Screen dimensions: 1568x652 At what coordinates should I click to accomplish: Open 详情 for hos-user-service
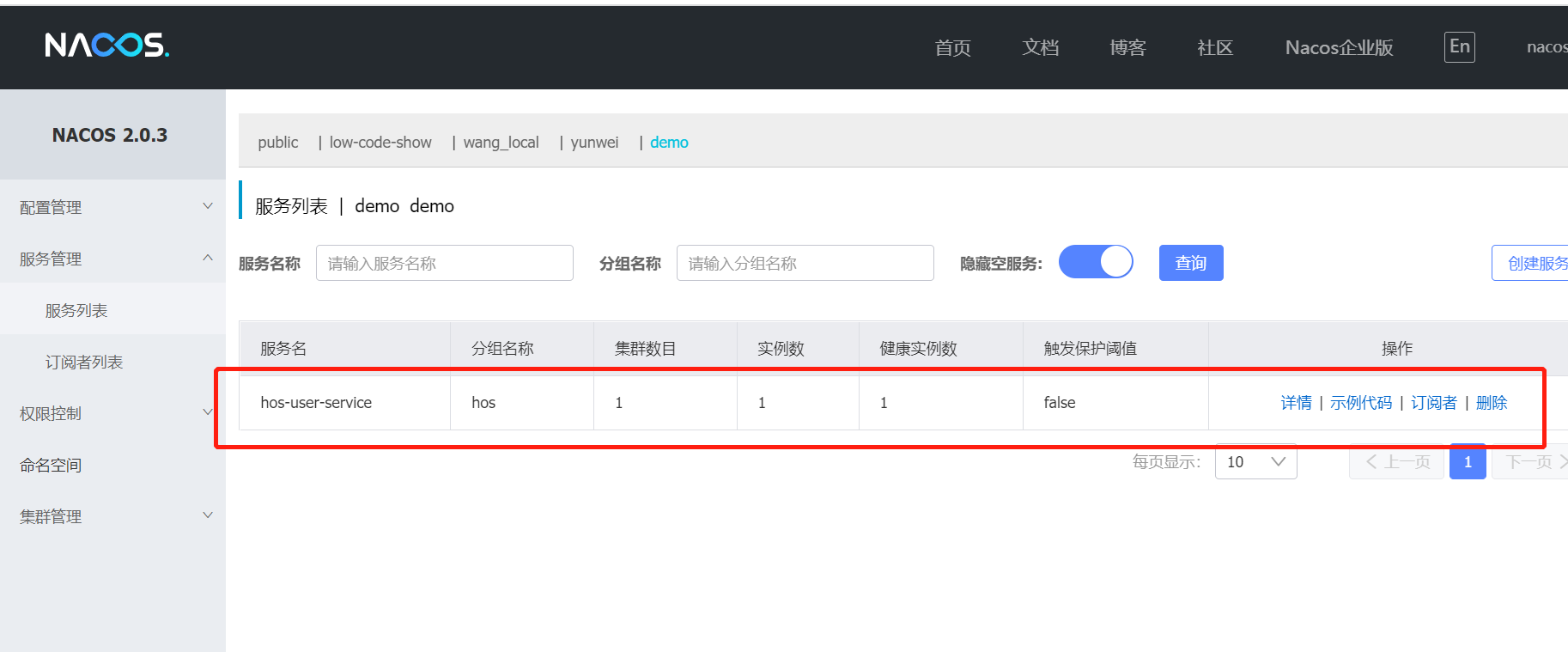click(x=1296, y=403)
